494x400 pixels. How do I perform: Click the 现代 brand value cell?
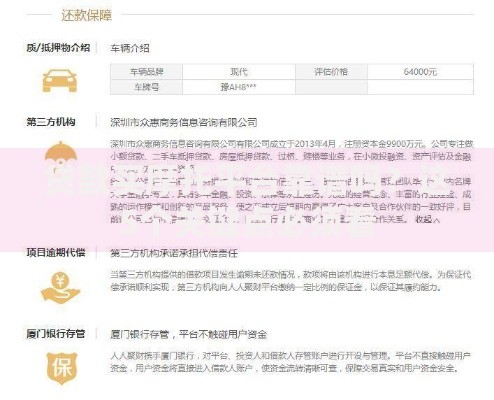(x=239, y=72)
